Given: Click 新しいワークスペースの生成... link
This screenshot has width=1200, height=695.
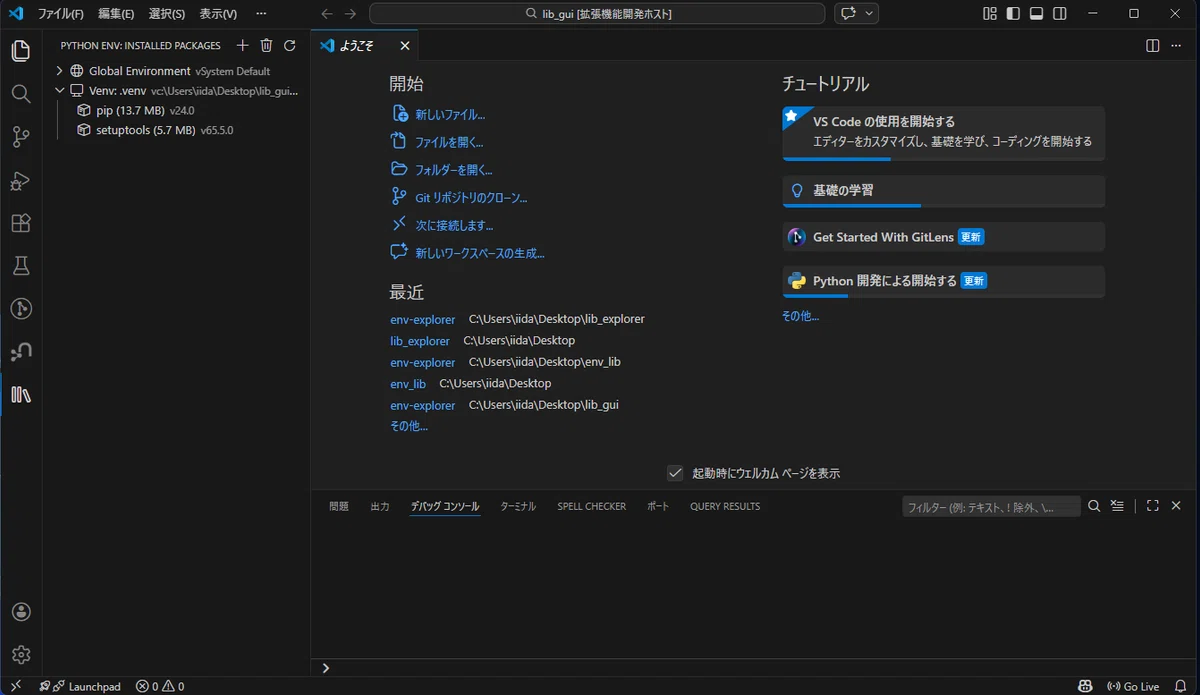Looking at the screenshot, I should point(480,254).
